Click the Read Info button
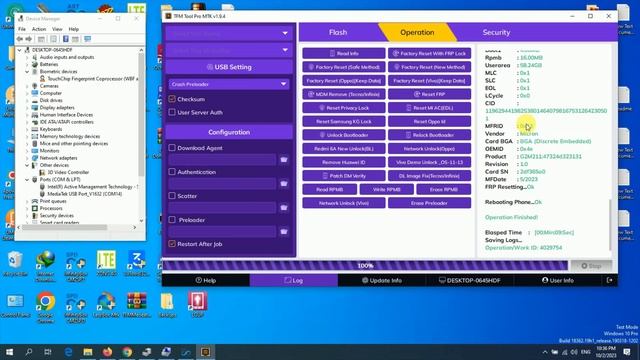The height and width of the screenshot is (360, 640). [x=344, y=53]
